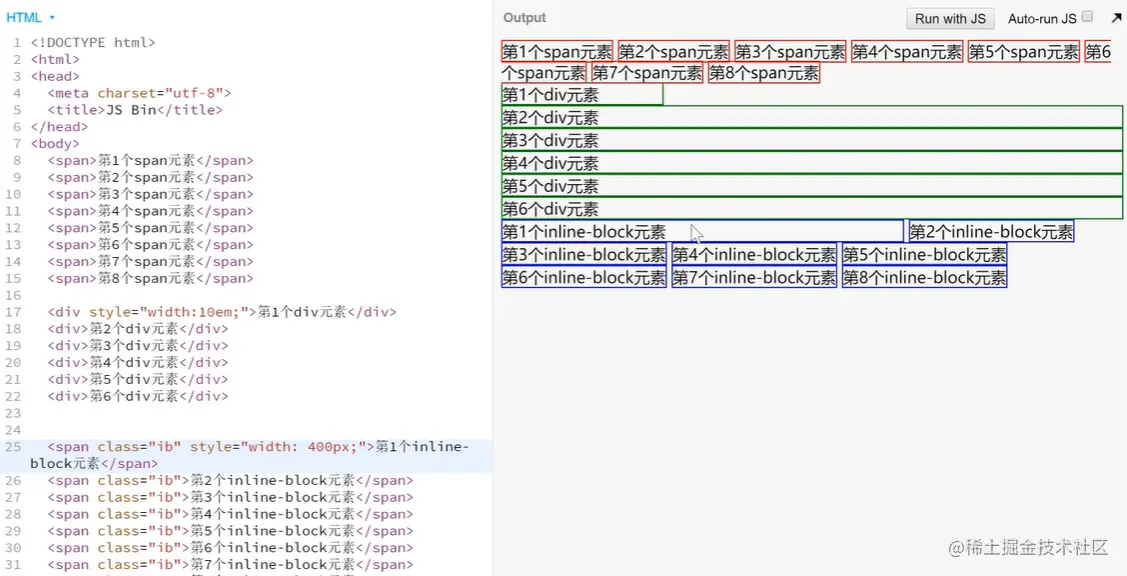1127x576 pixels.
Task: Click the </head> tag code line
Action: click(60, 127)
